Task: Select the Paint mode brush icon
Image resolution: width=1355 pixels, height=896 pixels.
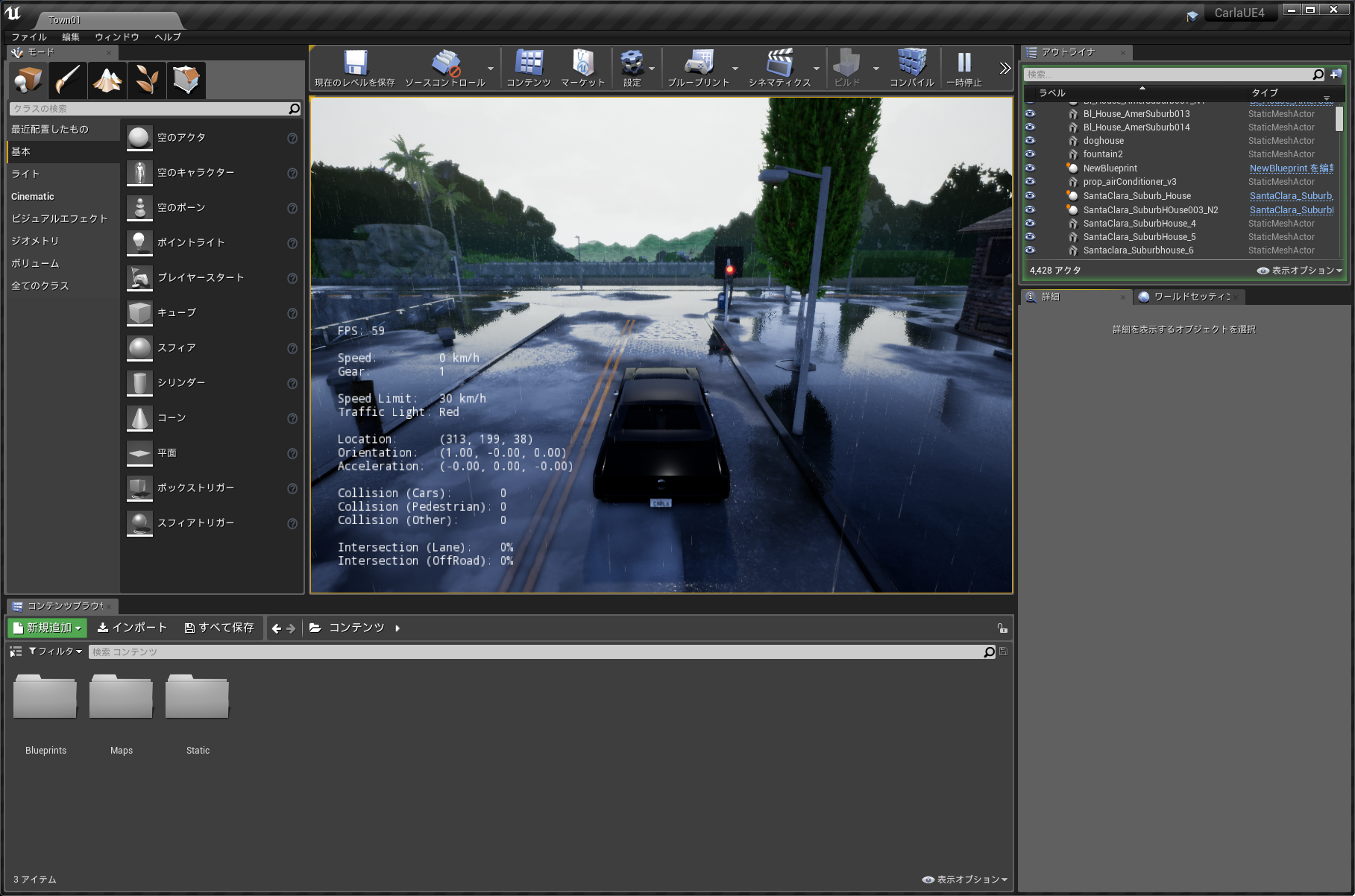Action: click(x=68, y=80)
